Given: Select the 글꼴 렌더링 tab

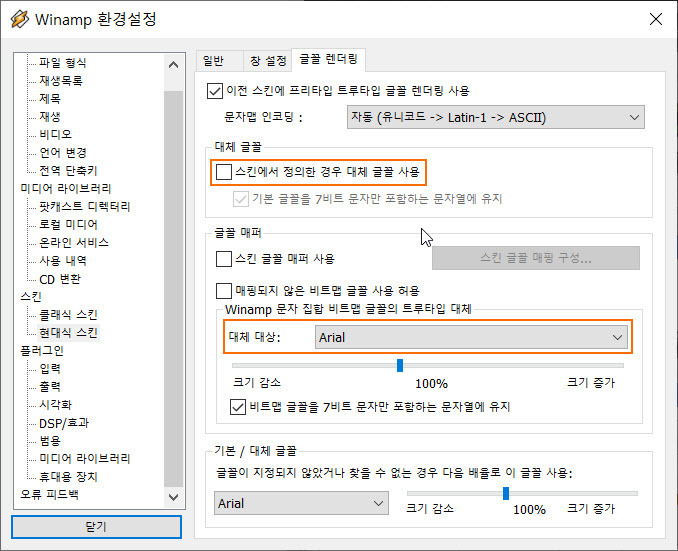Looking at the screenshot, I should [329, 59].
